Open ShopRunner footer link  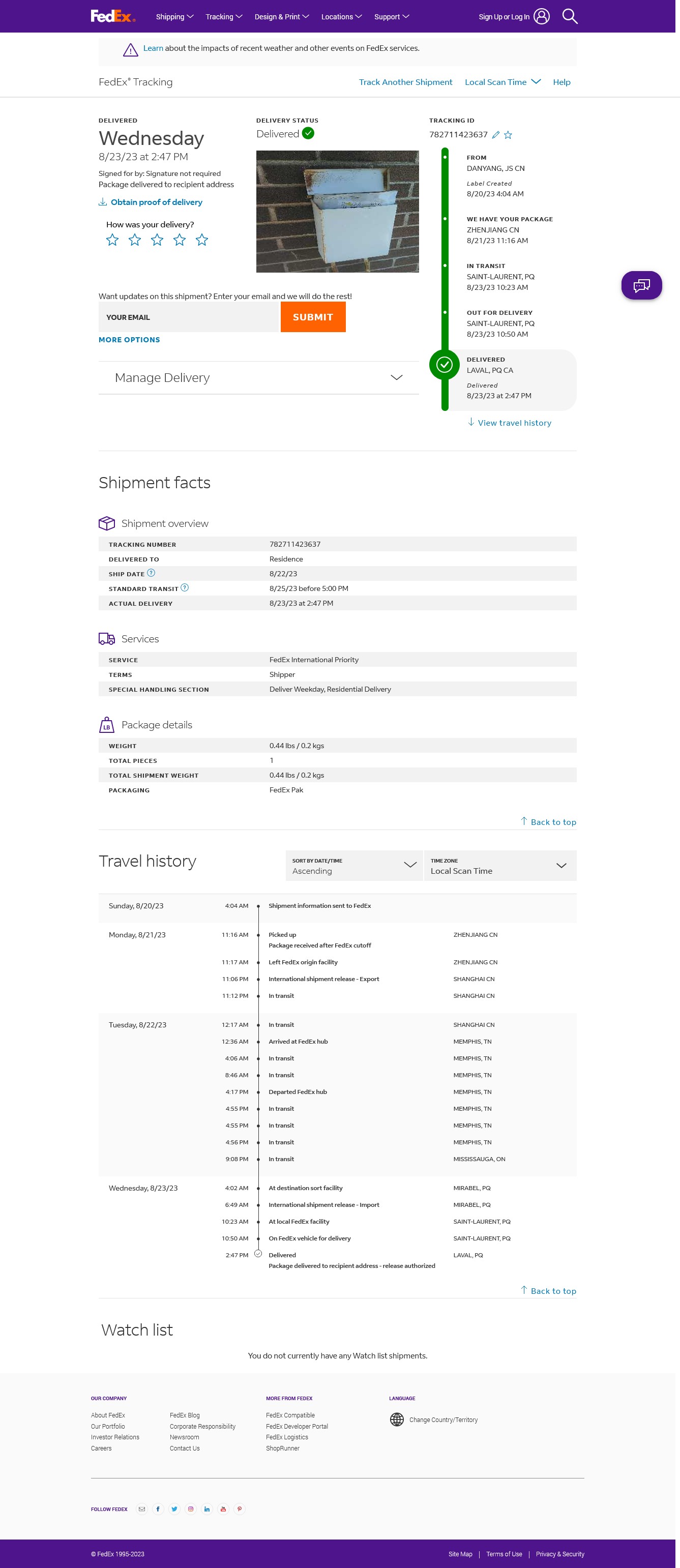pyautogui.click(x=282, y=1448)
